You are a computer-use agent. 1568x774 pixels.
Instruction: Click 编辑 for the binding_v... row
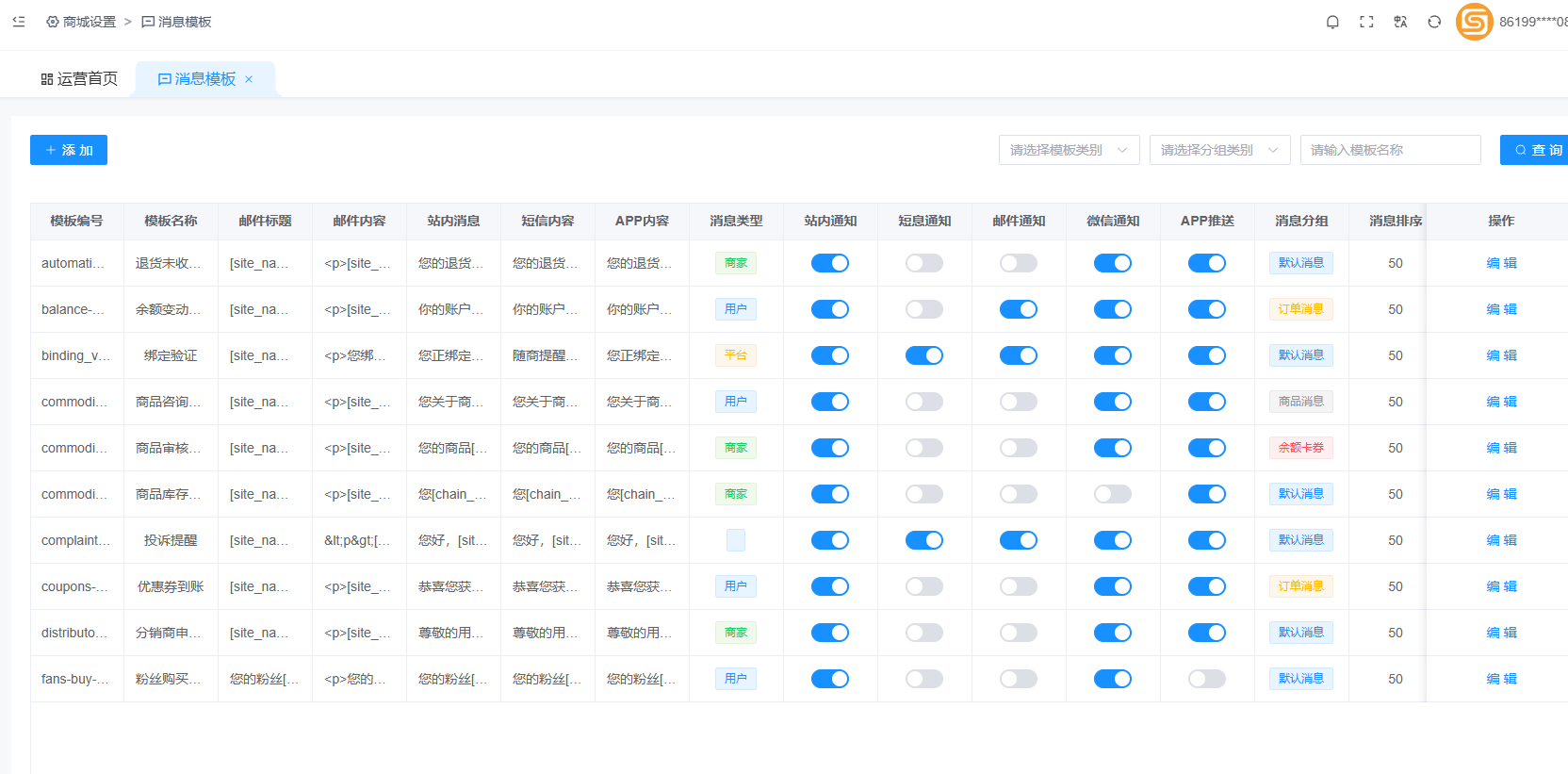[x=1501, y=355]
